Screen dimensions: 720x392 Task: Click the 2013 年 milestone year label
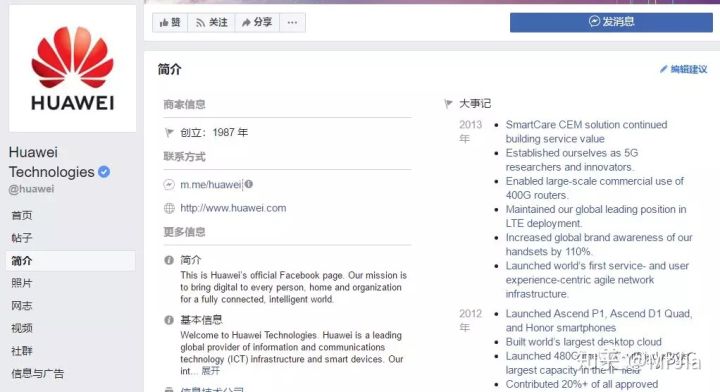(x=471, y=131)
